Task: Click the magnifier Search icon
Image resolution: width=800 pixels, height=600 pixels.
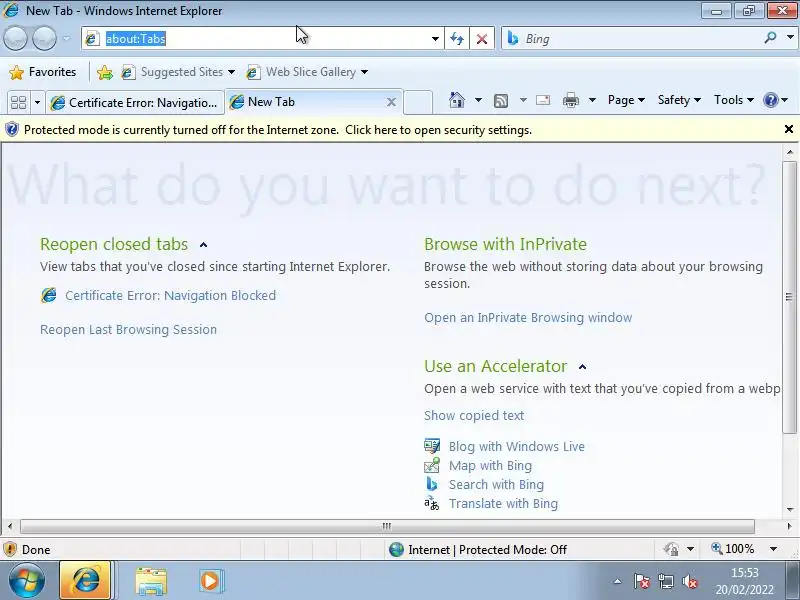Action: (770, 37)
